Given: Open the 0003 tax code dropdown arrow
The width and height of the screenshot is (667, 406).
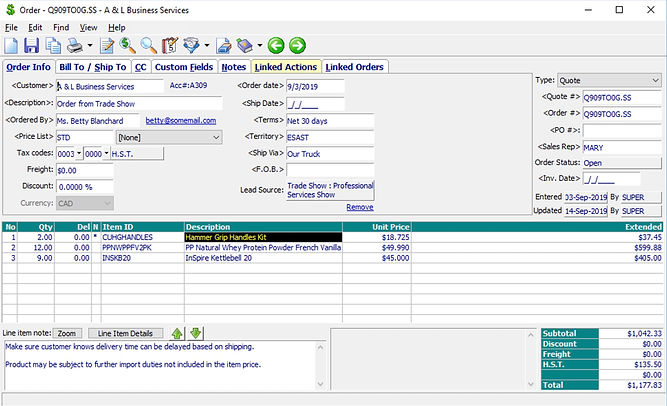Looking at the screenshot, I should (79, 153).
